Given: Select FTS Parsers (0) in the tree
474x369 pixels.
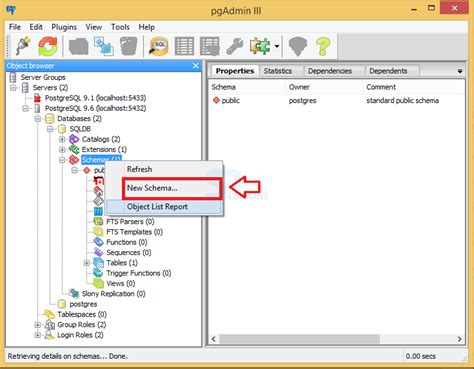Looking at the screenshot, I should coord(130,222).
